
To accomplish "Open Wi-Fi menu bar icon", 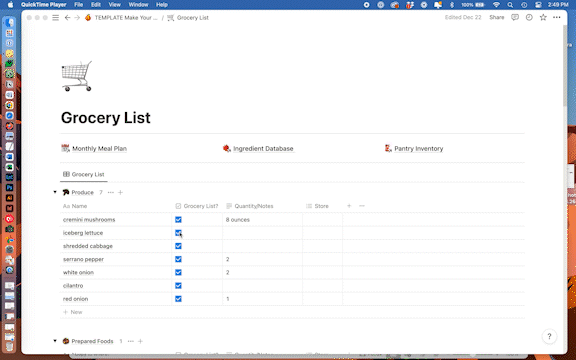I will pos(496,5).
